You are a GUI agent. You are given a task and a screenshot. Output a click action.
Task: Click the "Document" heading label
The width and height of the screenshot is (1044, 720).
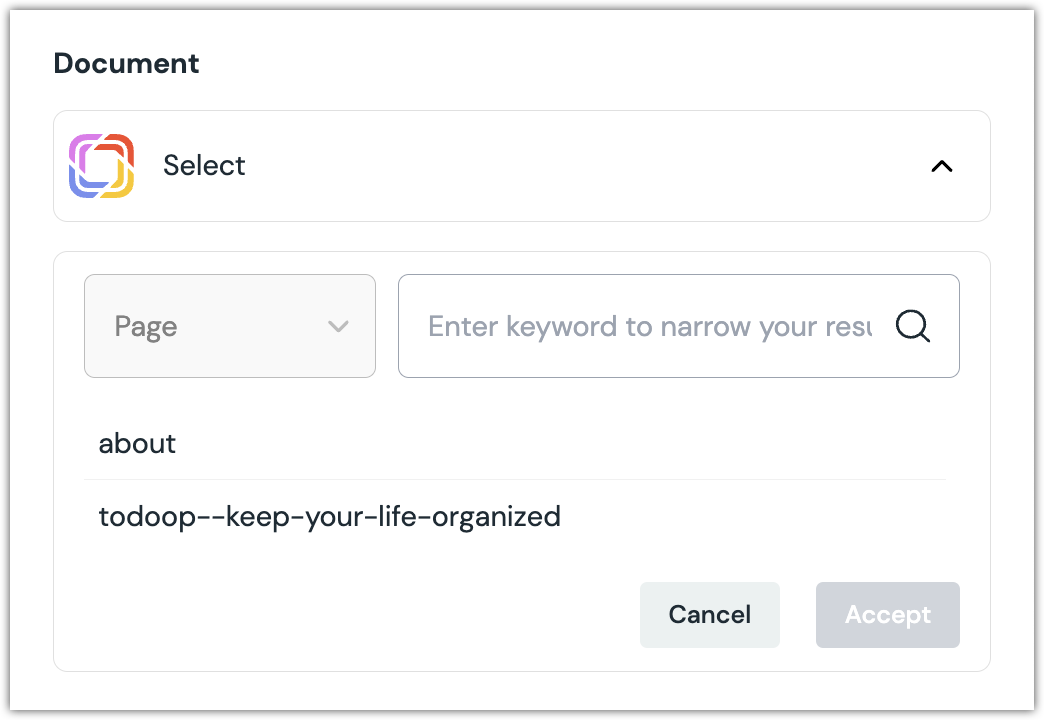click(126, 64)
